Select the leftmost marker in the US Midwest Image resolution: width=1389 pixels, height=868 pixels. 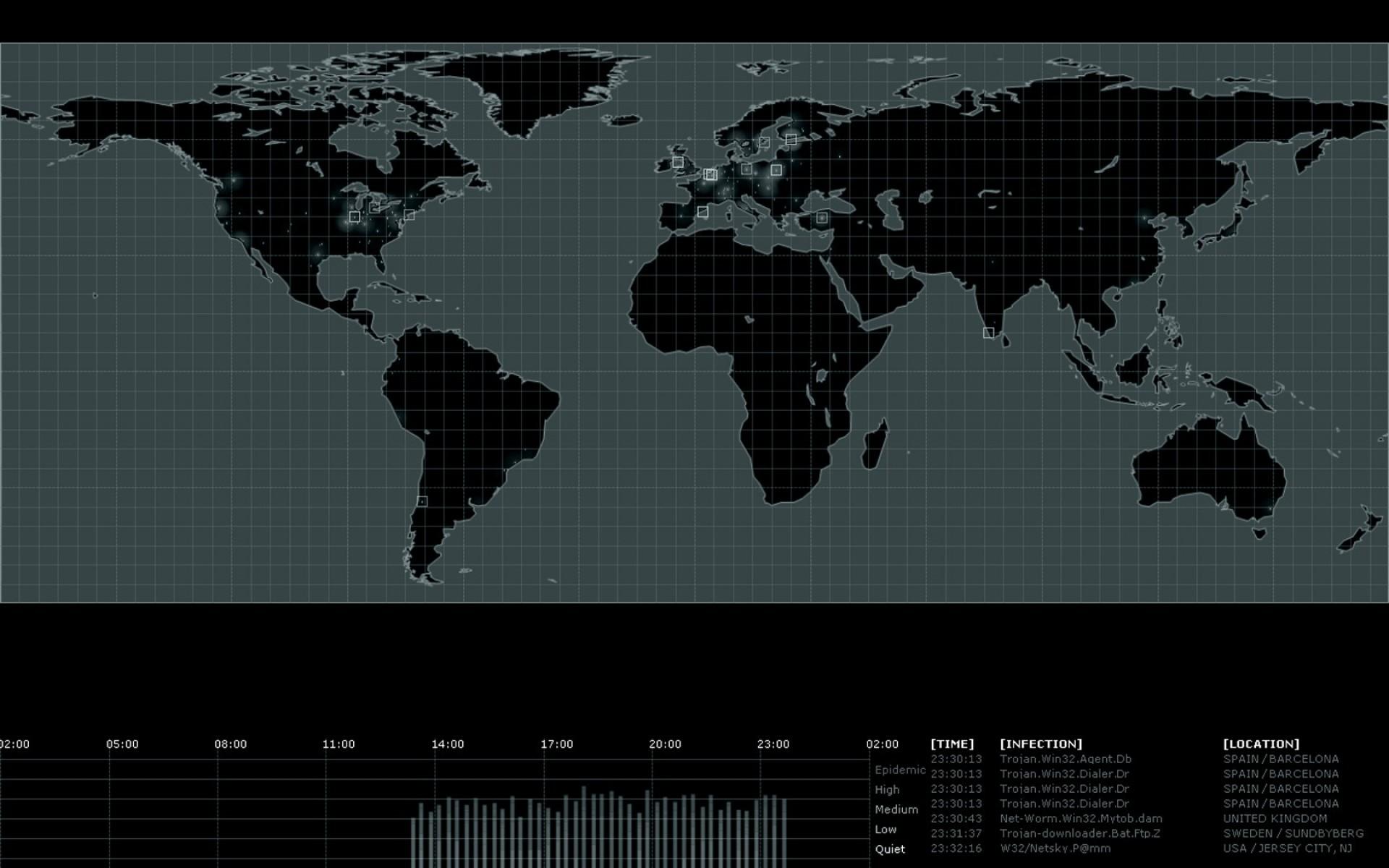(x=354, y=216)
